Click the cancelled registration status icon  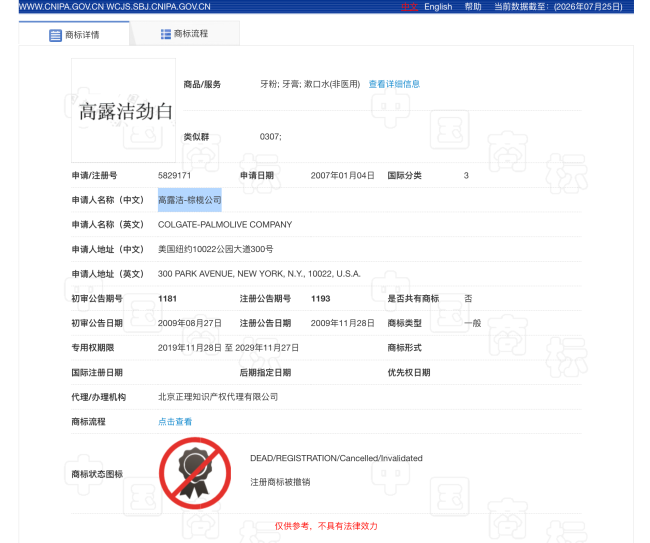(195, 473)
